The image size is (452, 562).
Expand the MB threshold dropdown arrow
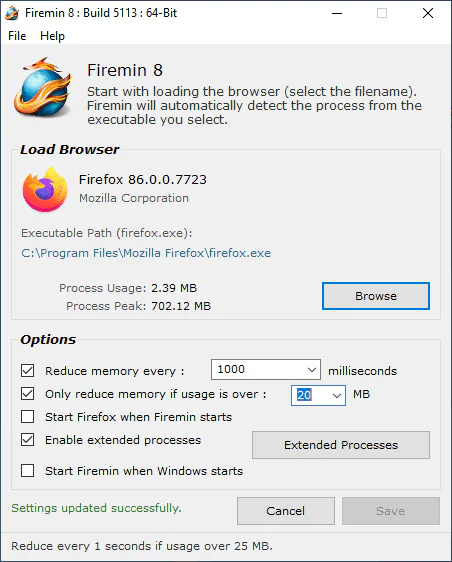tap(337, 396)
